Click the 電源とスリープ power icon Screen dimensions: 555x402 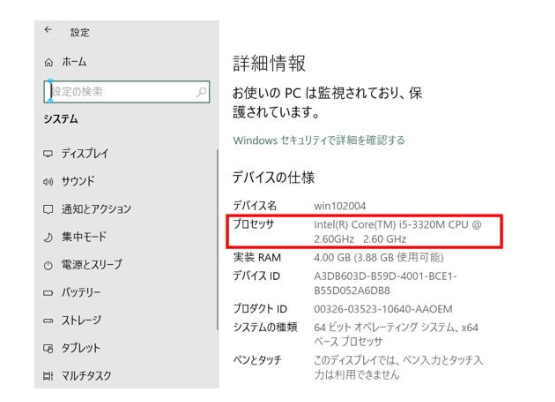(48, 265)
